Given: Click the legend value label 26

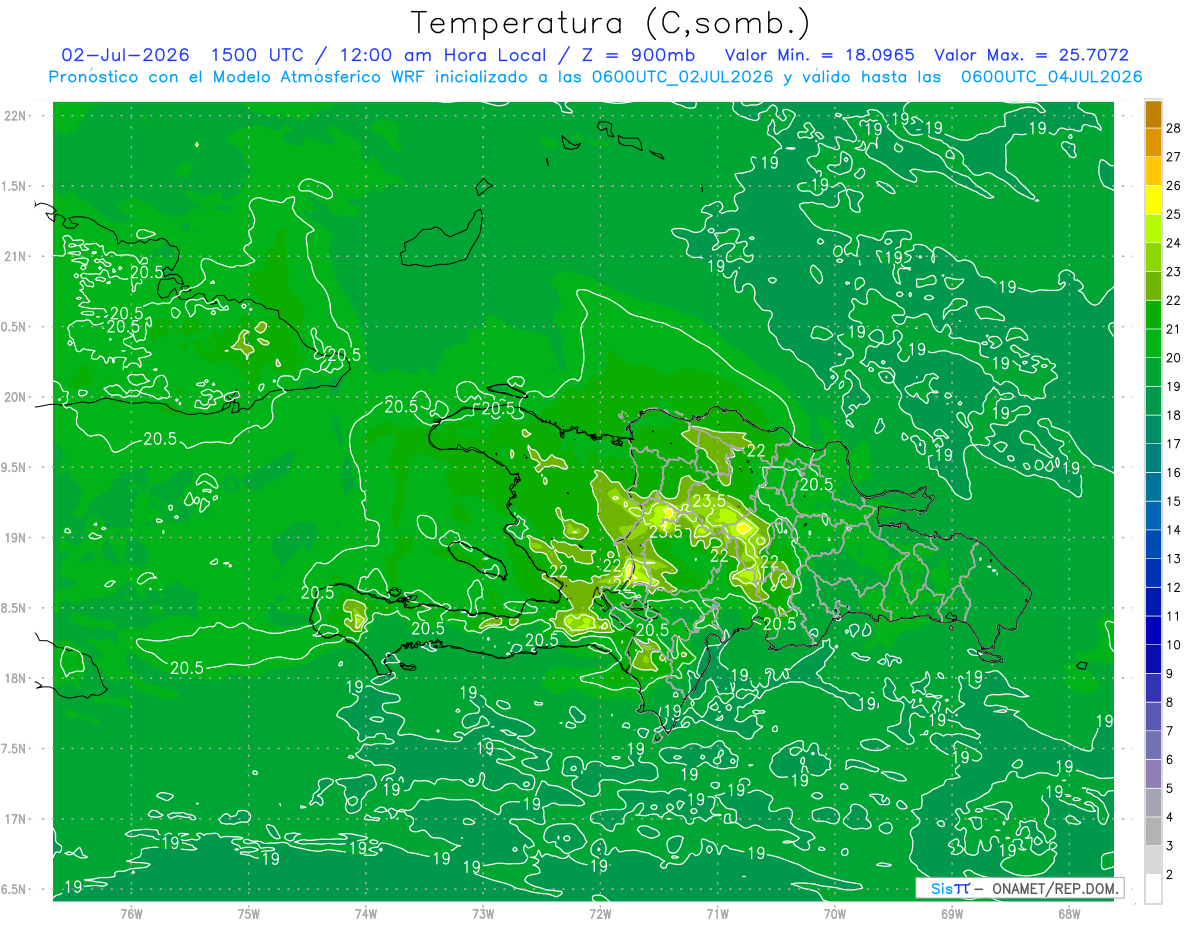Looking at the screenshot, I should coord(1173,185).
